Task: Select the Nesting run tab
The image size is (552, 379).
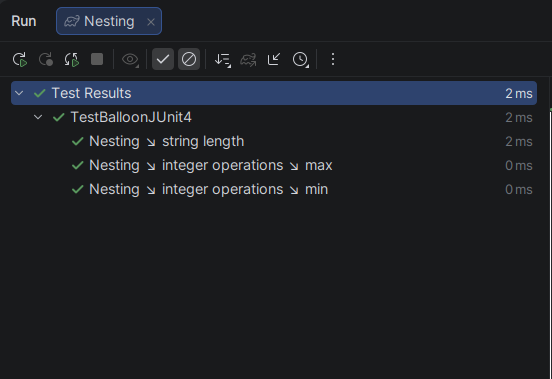Action: pos(109,21)
